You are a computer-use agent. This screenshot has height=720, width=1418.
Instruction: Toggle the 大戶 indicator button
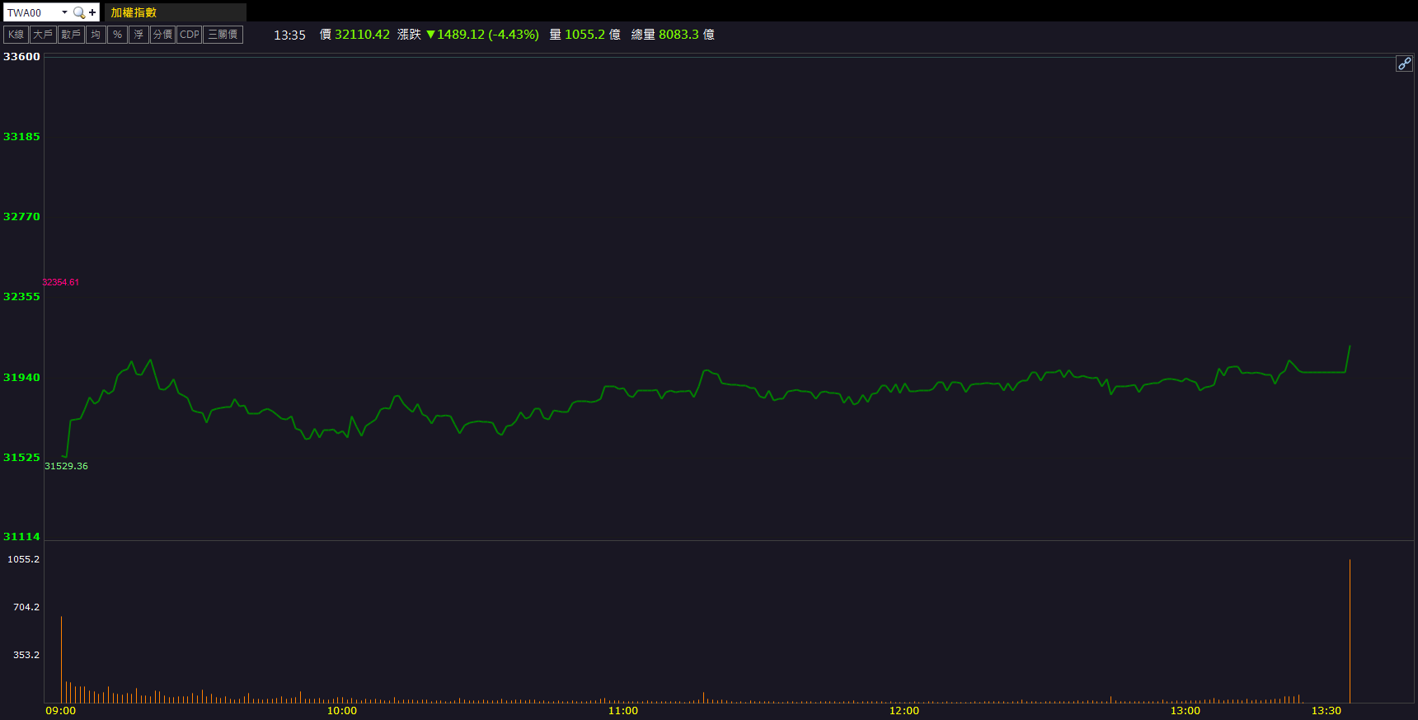click(43, 35)
